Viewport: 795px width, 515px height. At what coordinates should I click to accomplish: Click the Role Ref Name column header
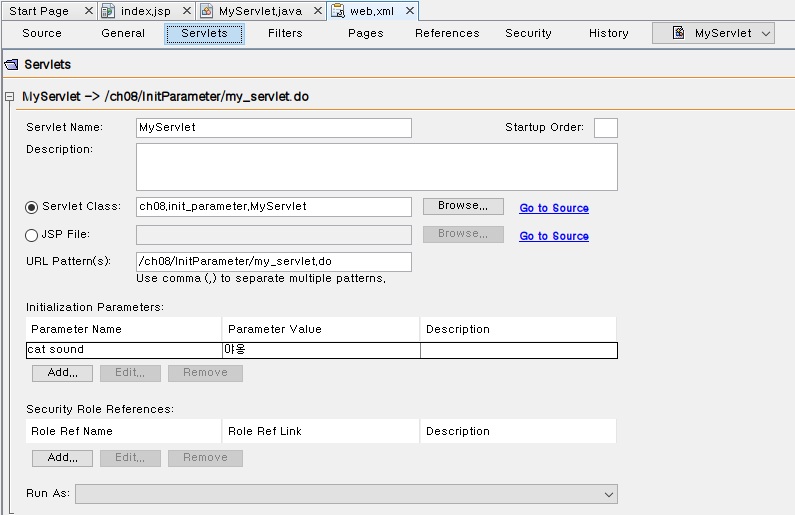[x=124, y=431]
